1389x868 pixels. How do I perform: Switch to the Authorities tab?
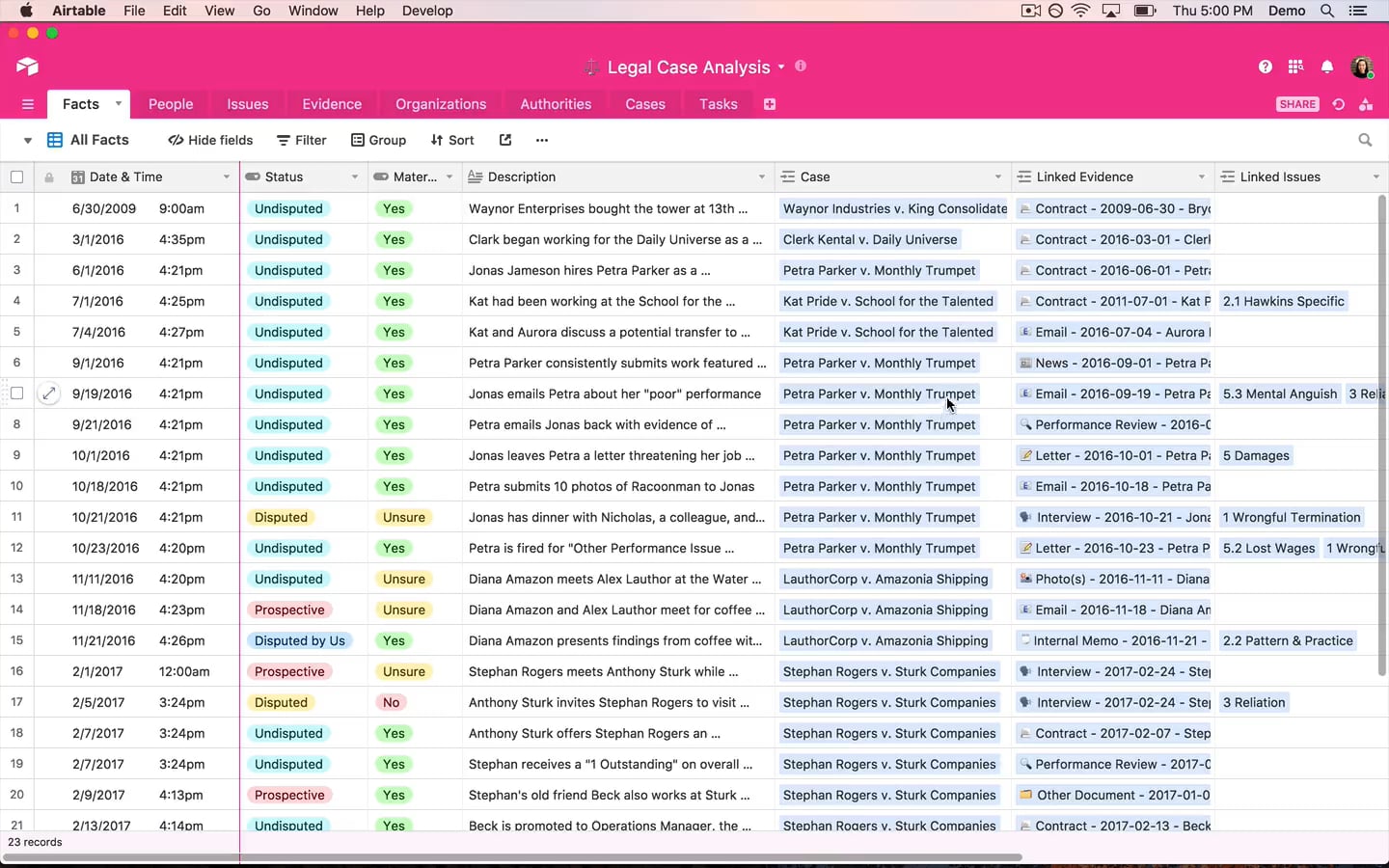(556, 104)
